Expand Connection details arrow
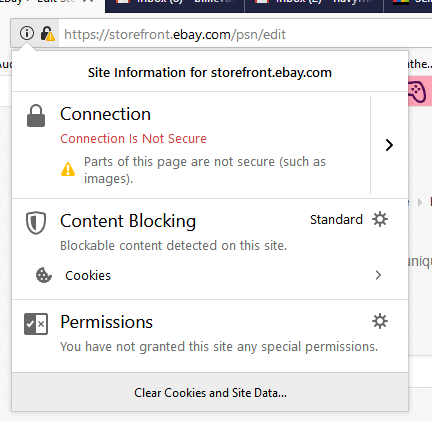 (389, 145)
